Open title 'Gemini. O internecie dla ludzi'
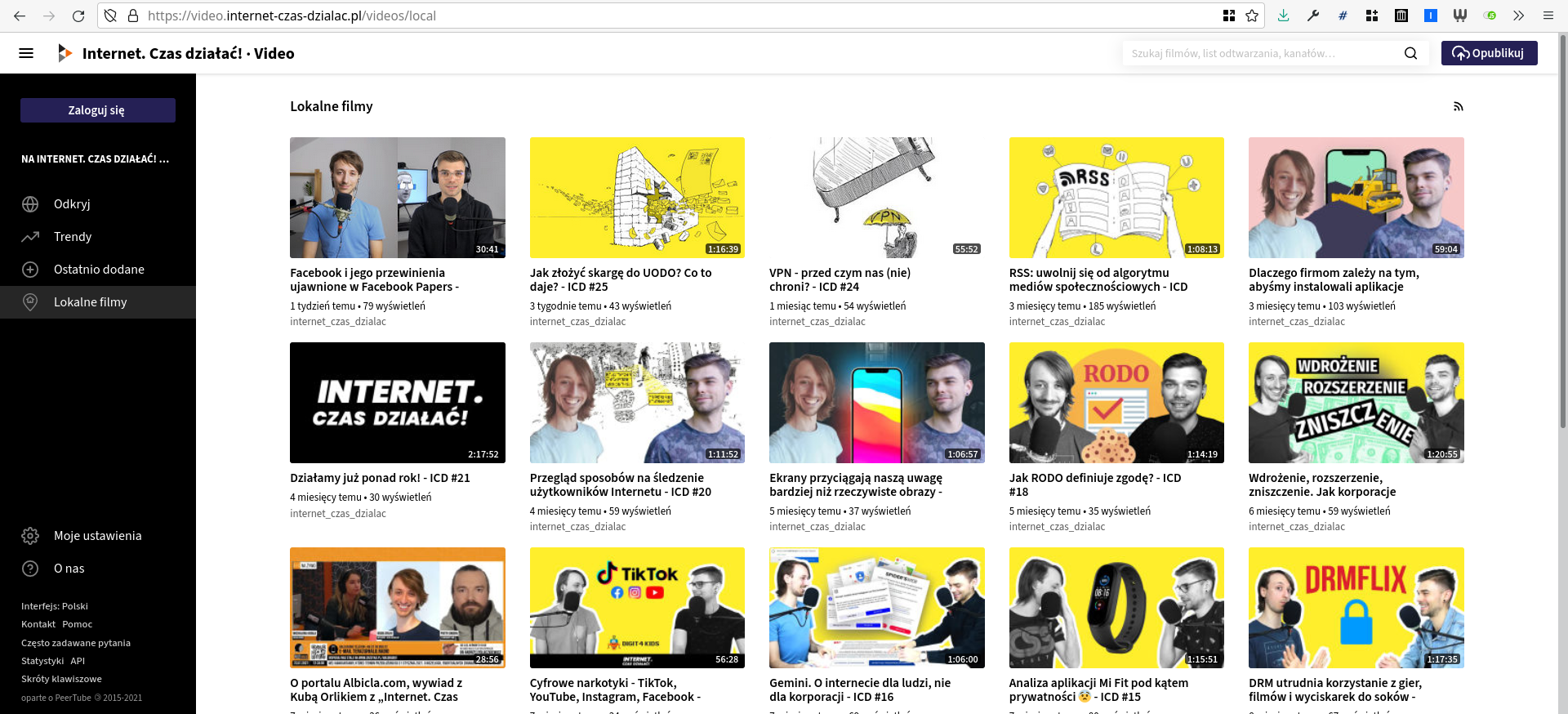This screenshot has width=1568, height=714. pos(860,689)
